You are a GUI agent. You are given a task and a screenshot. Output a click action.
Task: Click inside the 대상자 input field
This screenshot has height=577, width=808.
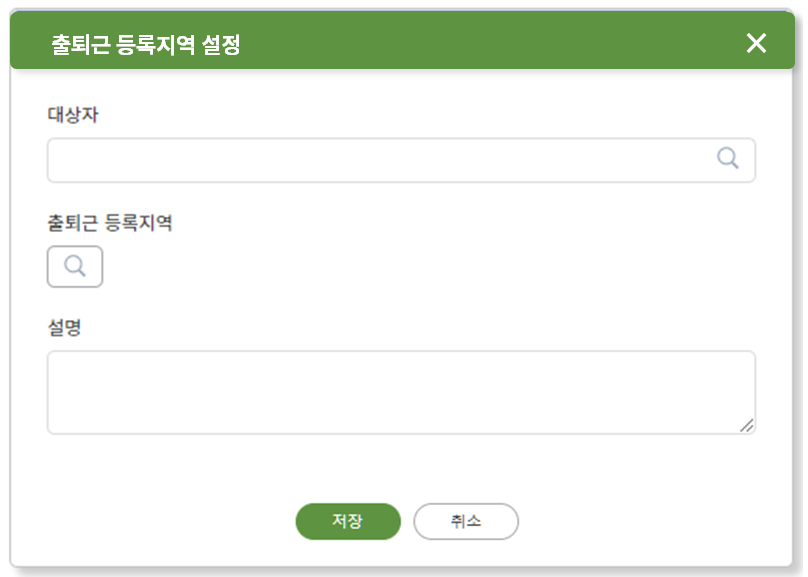tap(401, 160)
